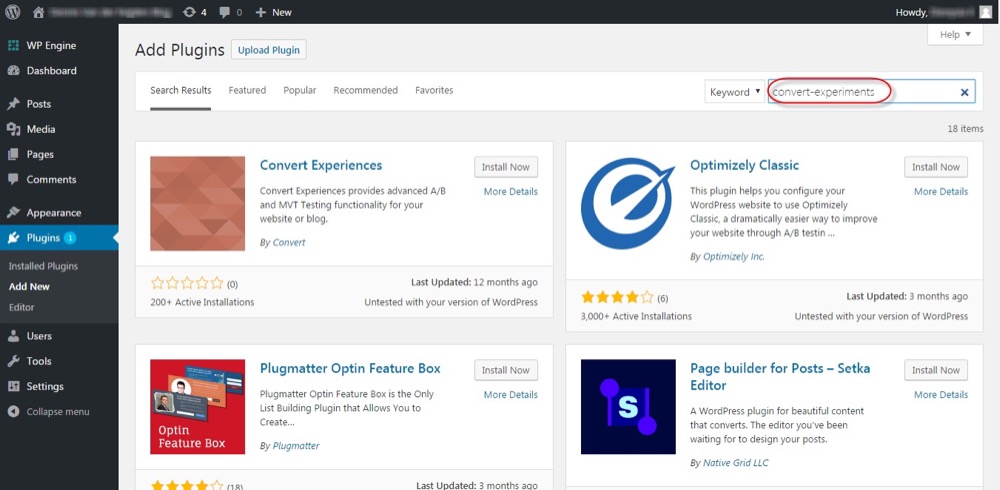Open the New content menu
This screenshot has height=490, width=1000.
point(273,12)
